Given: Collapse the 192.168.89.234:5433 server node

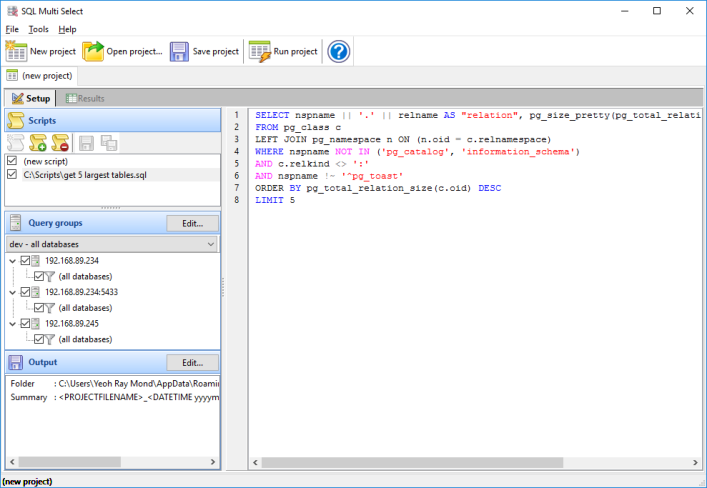Looking at the screenshot, I should [x=12, y=292].
